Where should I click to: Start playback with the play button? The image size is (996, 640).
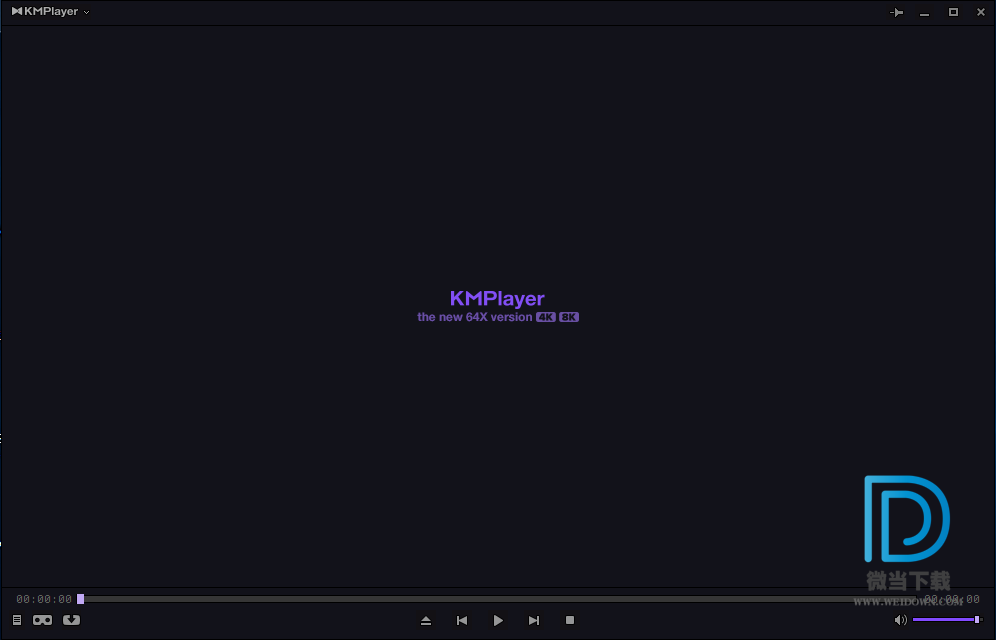coord(498,620)
